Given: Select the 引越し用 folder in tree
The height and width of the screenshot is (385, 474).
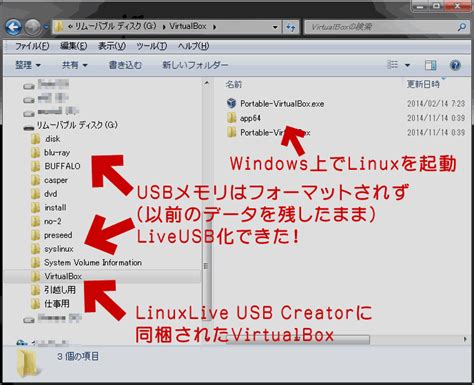Looking at the screenshot, I should (60, 290).
